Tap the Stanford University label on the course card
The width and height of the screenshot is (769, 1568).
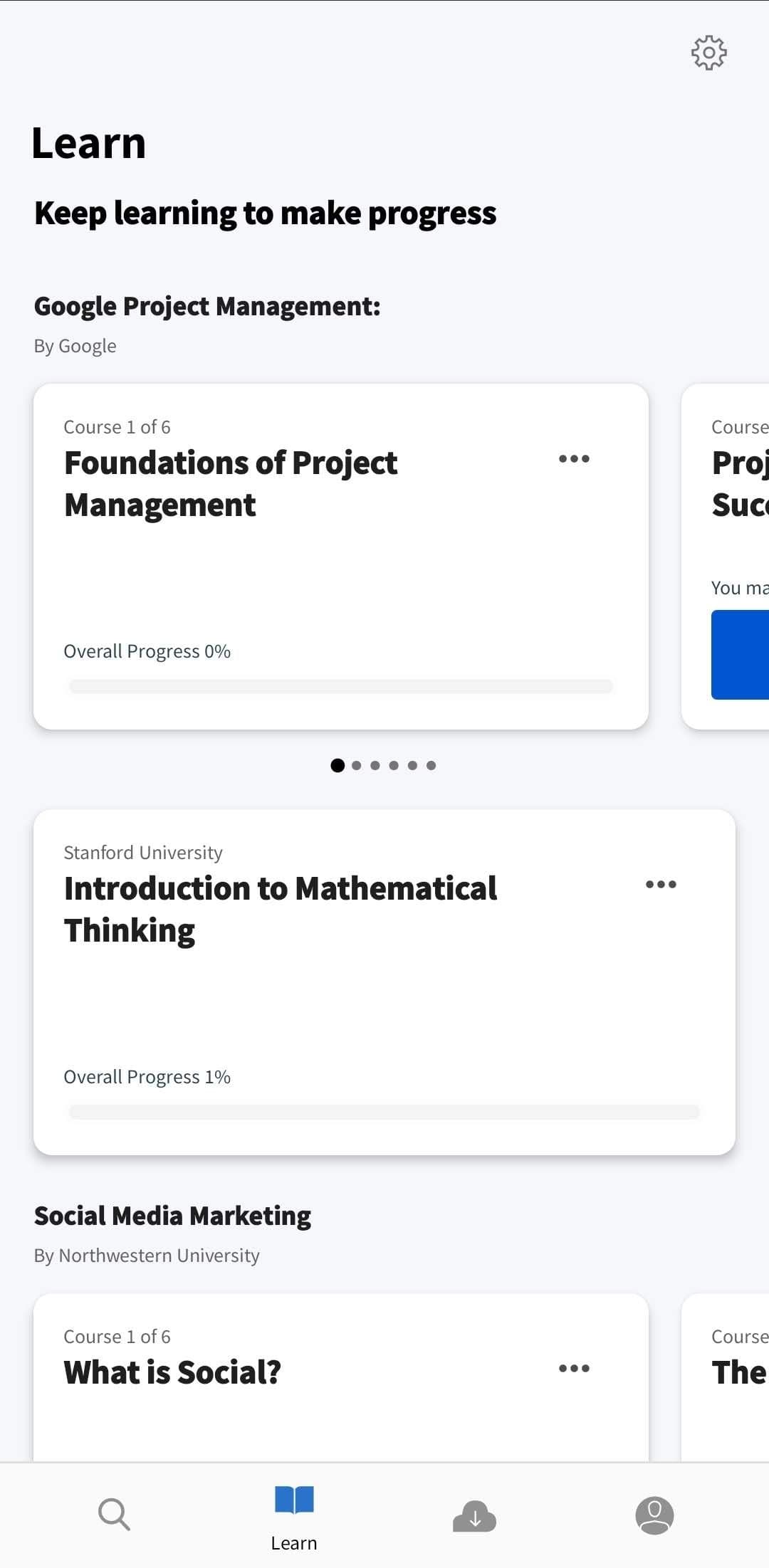pyautogui.click(x=142, y=851)
